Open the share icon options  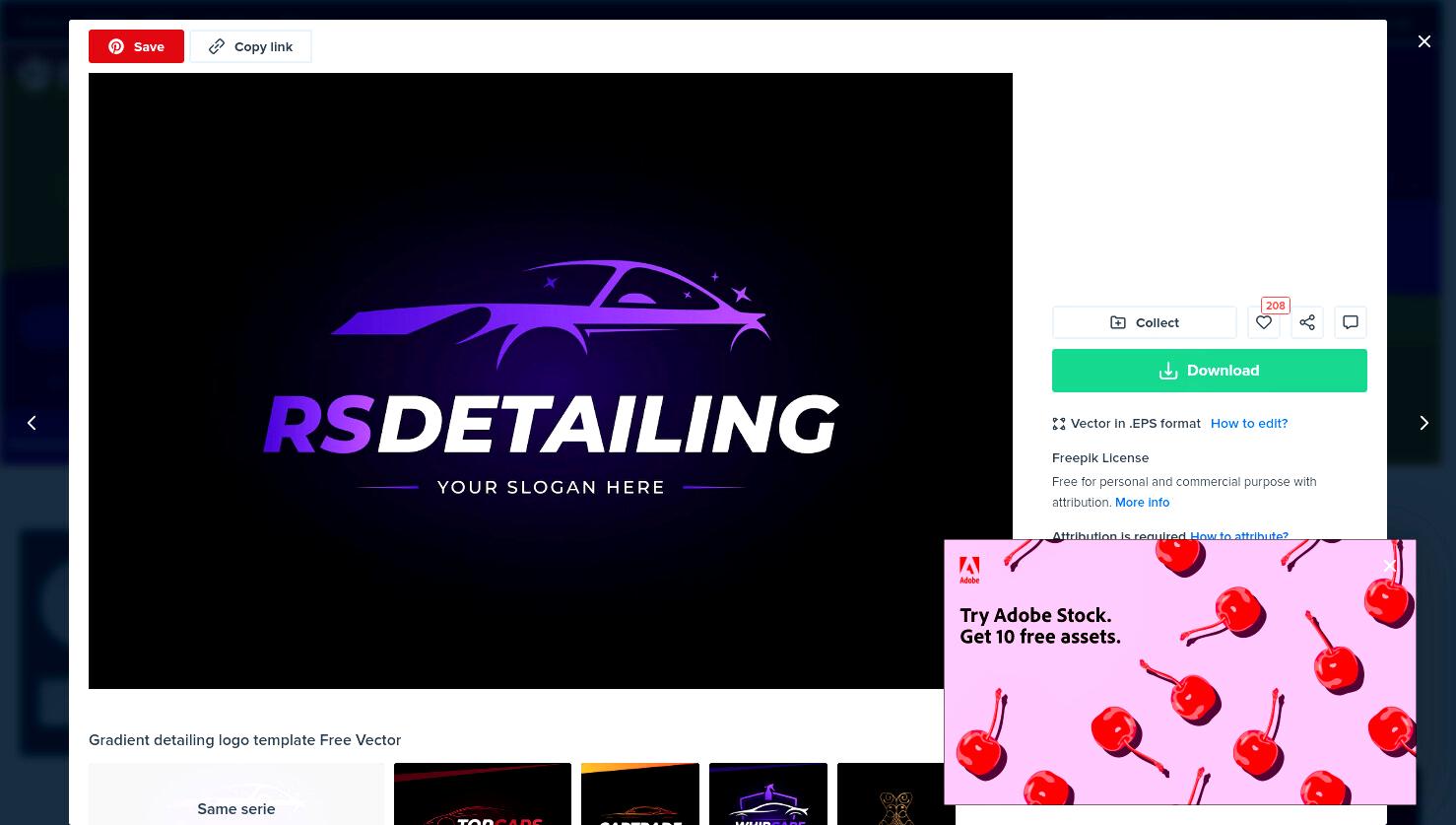pos(1307,322)
